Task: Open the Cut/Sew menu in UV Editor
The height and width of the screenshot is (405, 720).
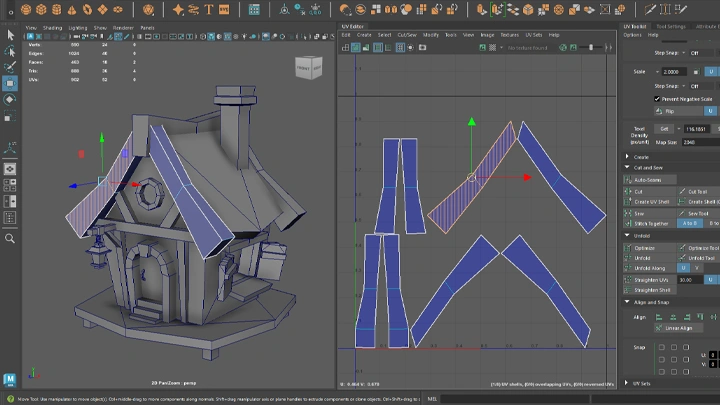Action: [407, 34]
